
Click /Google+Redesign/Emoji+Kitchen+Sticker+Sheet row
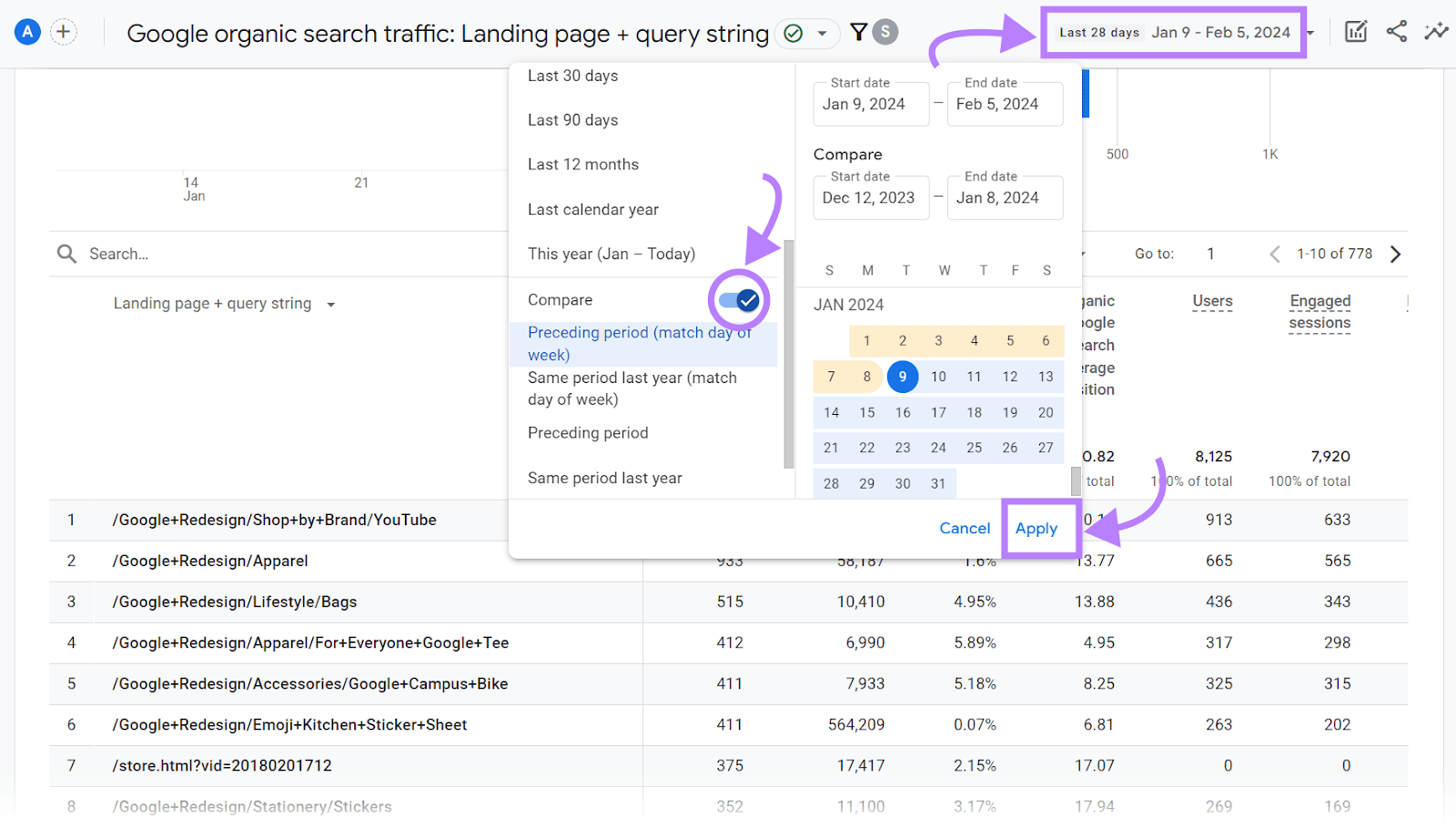(x=289, y=724)
